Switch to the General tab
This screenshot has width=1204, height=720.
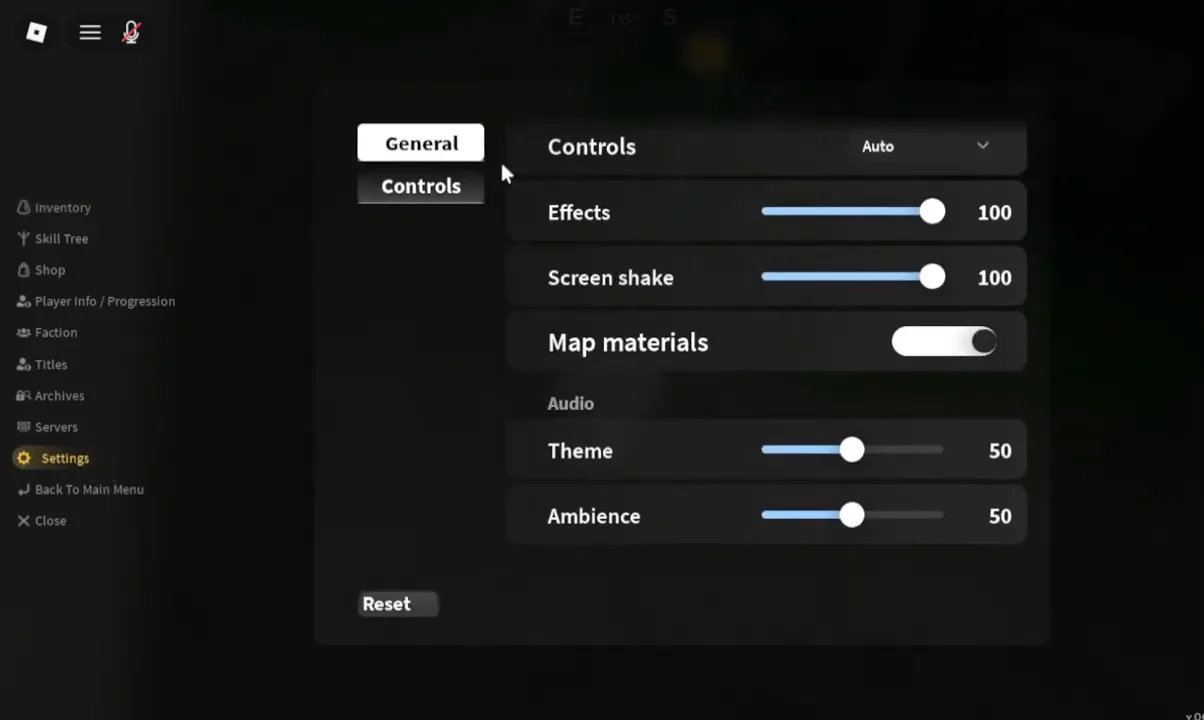click(x=421, y=143)
